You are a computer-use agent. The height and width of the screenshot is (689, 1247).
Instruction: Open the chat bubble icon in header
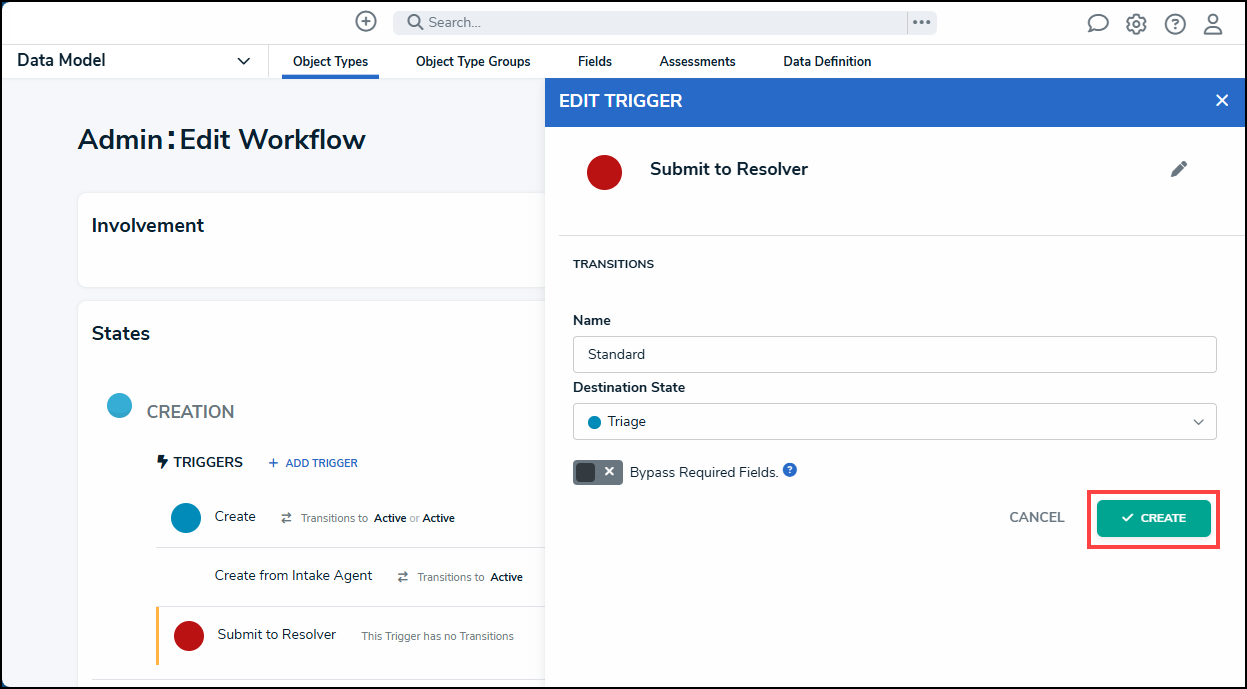[1098, 24]
